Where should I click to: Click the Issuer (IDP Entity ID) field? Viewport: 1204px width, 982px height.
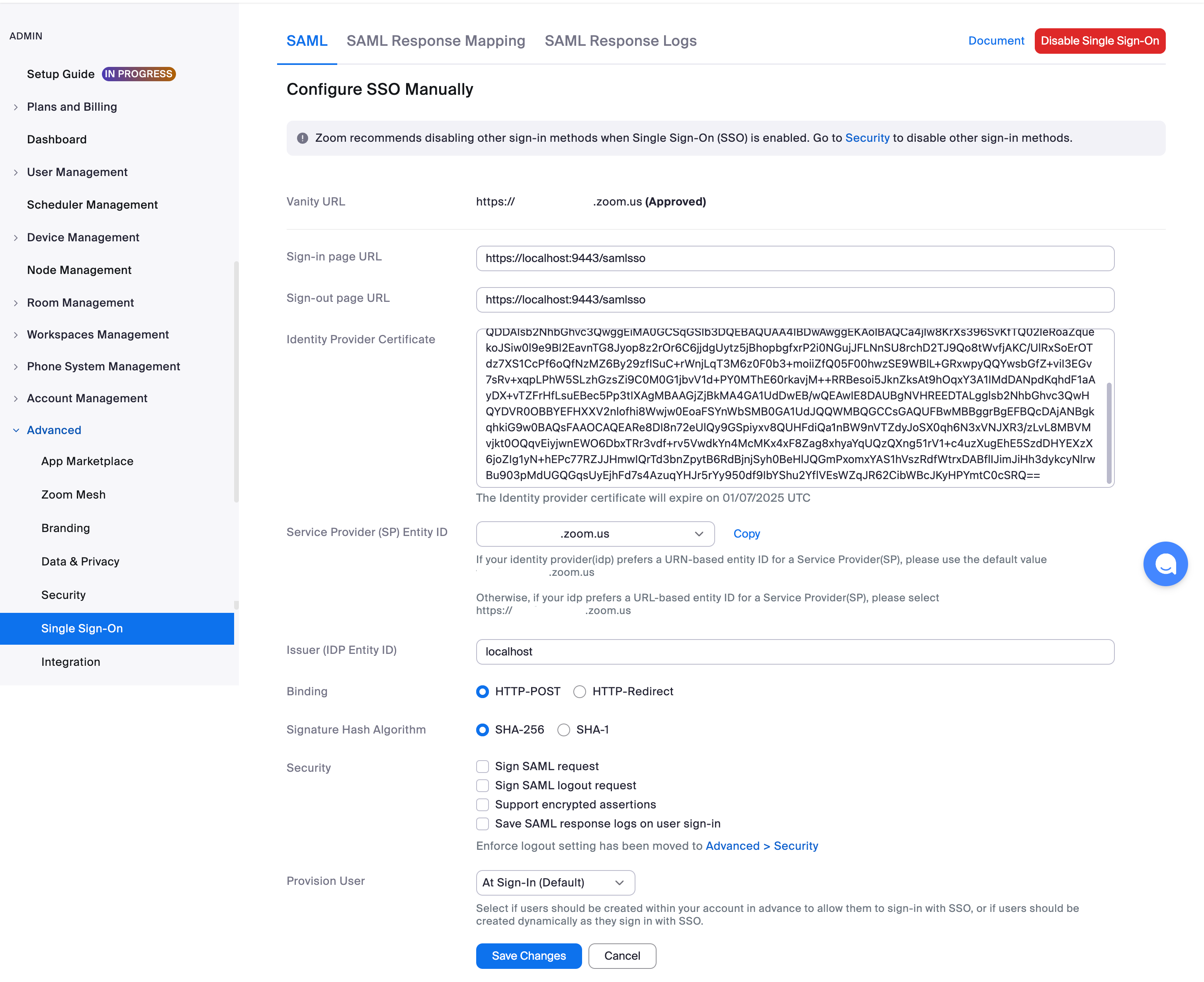(795, 652)
